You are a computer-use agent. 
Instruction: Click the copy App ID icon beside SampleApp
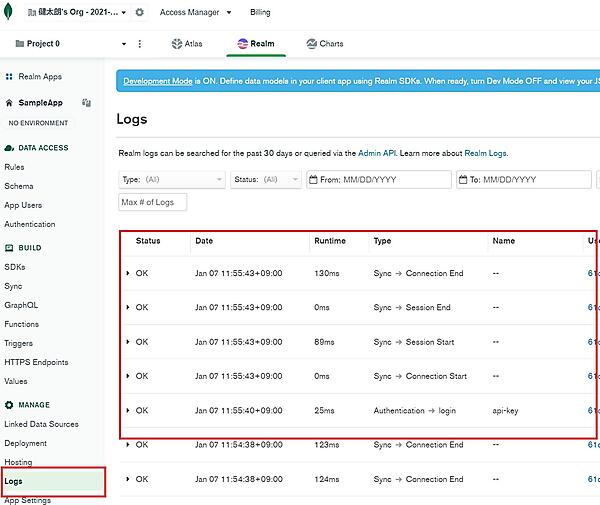click(87, 102)
